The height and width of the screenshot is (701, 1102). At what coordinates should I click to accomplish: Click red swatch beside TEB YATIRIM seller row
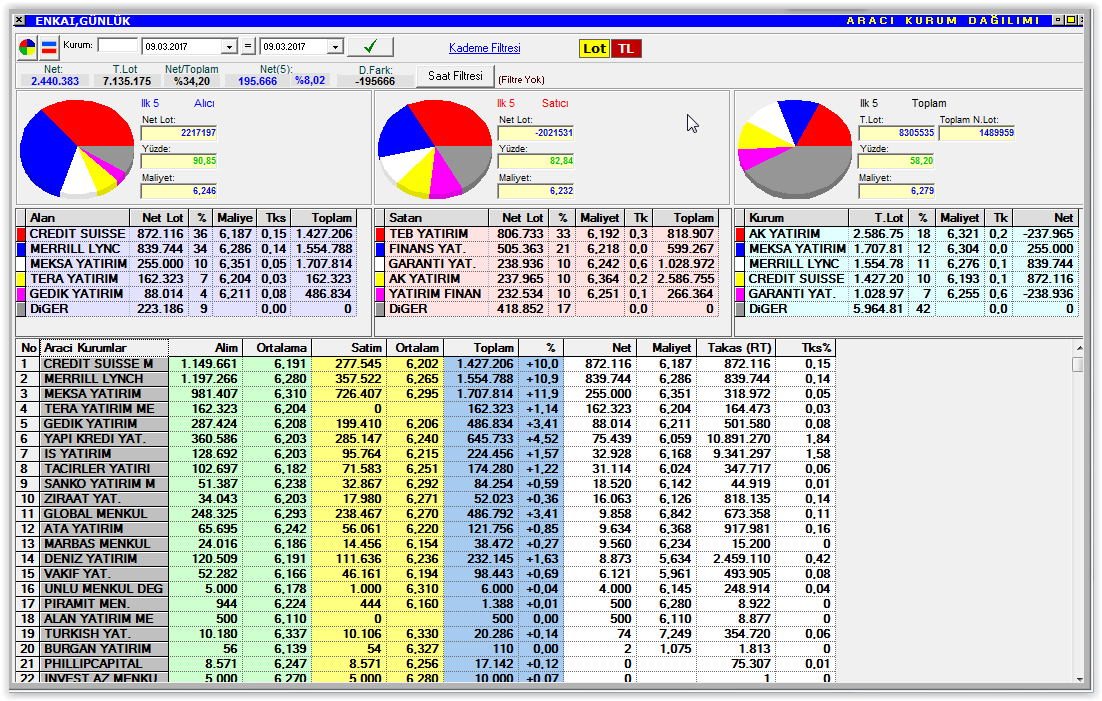[380, 234]
